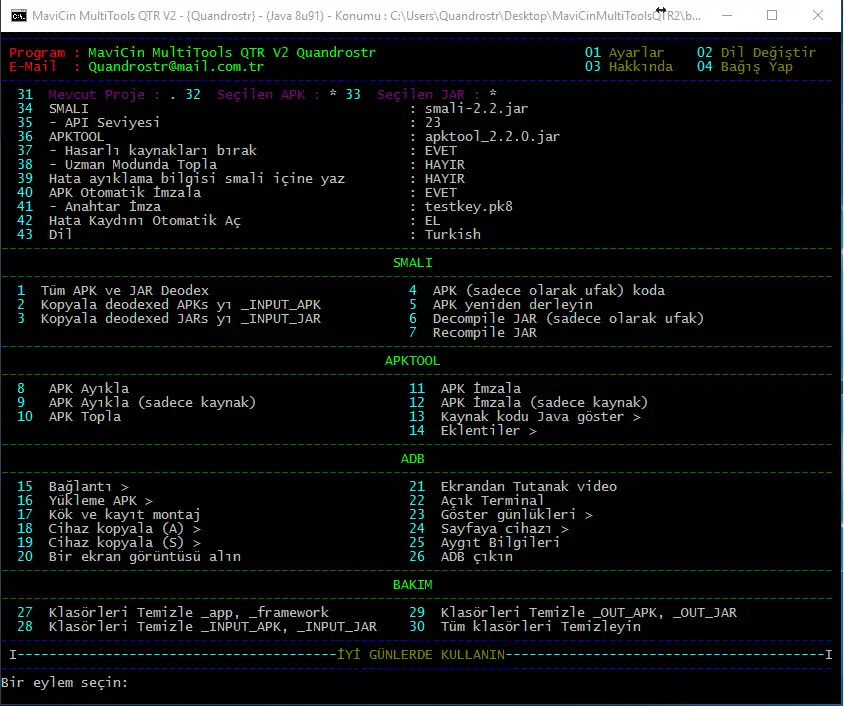Viewport: 844px width, 706px height.
Task: Open "Kaynak kodu Java göster >" submenu
Action: pyautogui.click(x=540, y=416)
